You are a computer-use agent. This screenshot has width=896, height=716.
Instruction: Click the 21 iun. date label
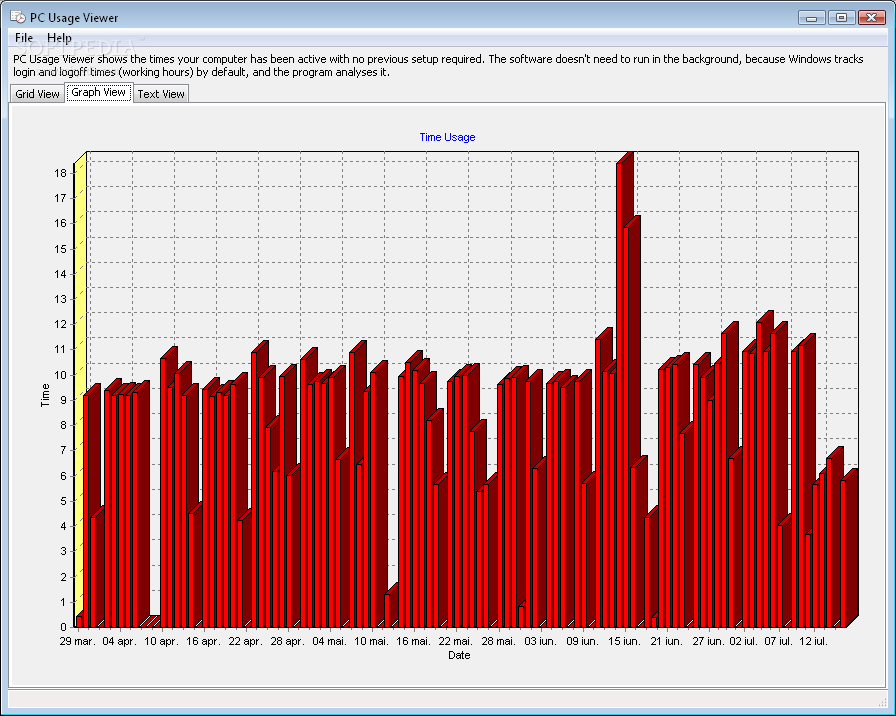coord(666,641)
